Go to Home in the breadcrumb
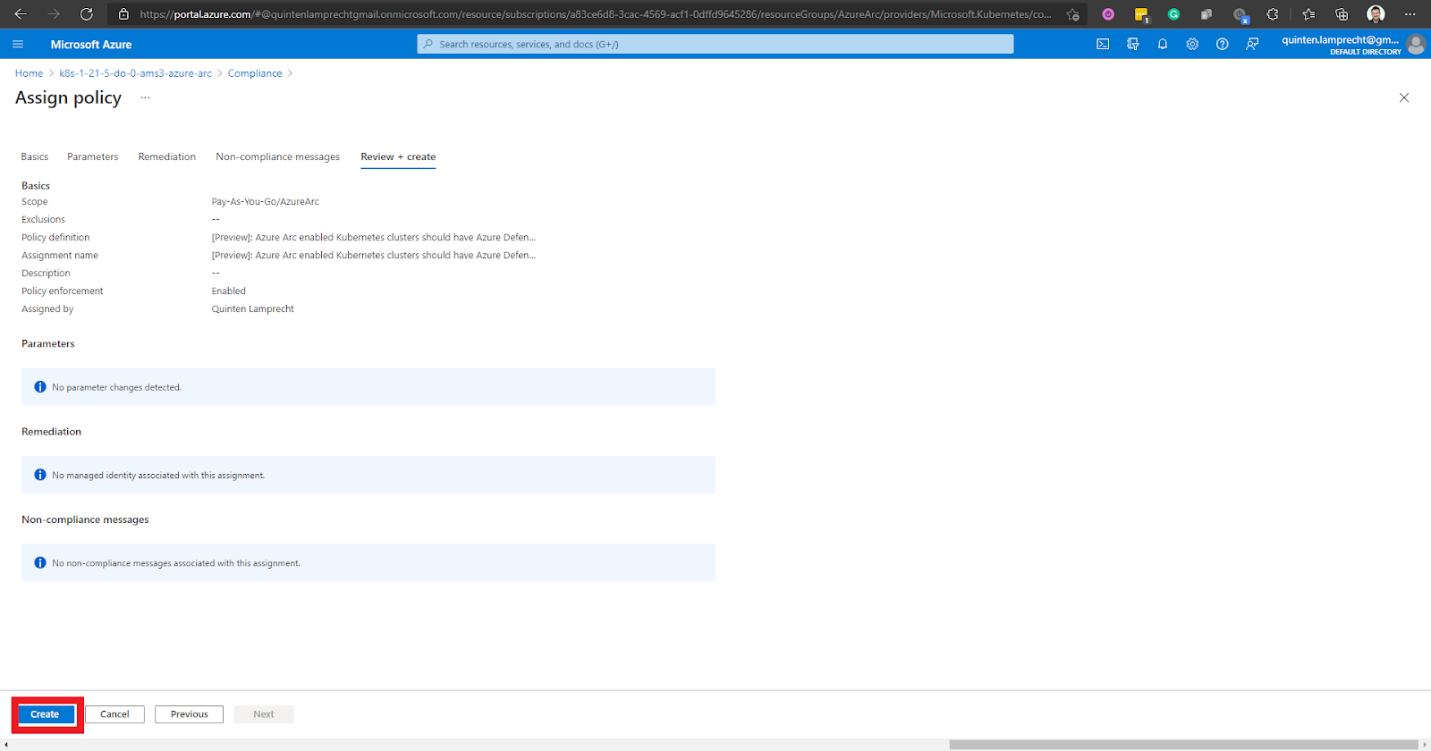1431x751 pixels. (29, 74)
